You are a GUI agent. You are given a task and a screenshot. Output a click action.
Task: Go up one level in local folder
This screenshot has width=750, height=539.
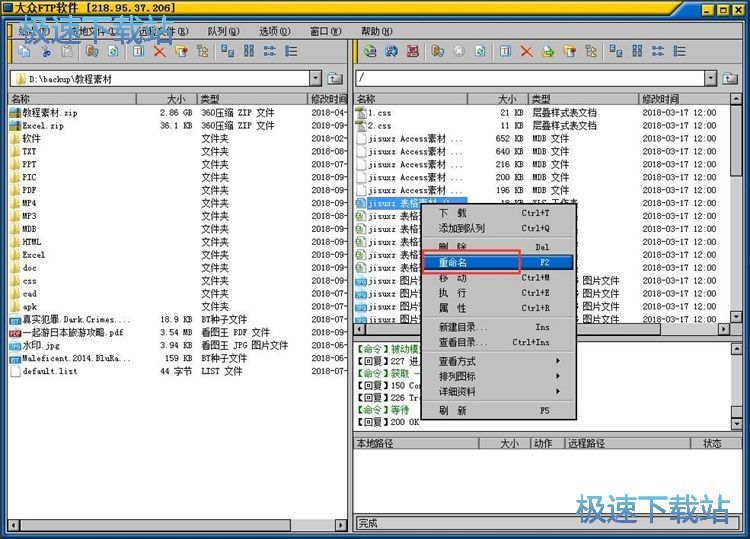click(x=335, y=78)
